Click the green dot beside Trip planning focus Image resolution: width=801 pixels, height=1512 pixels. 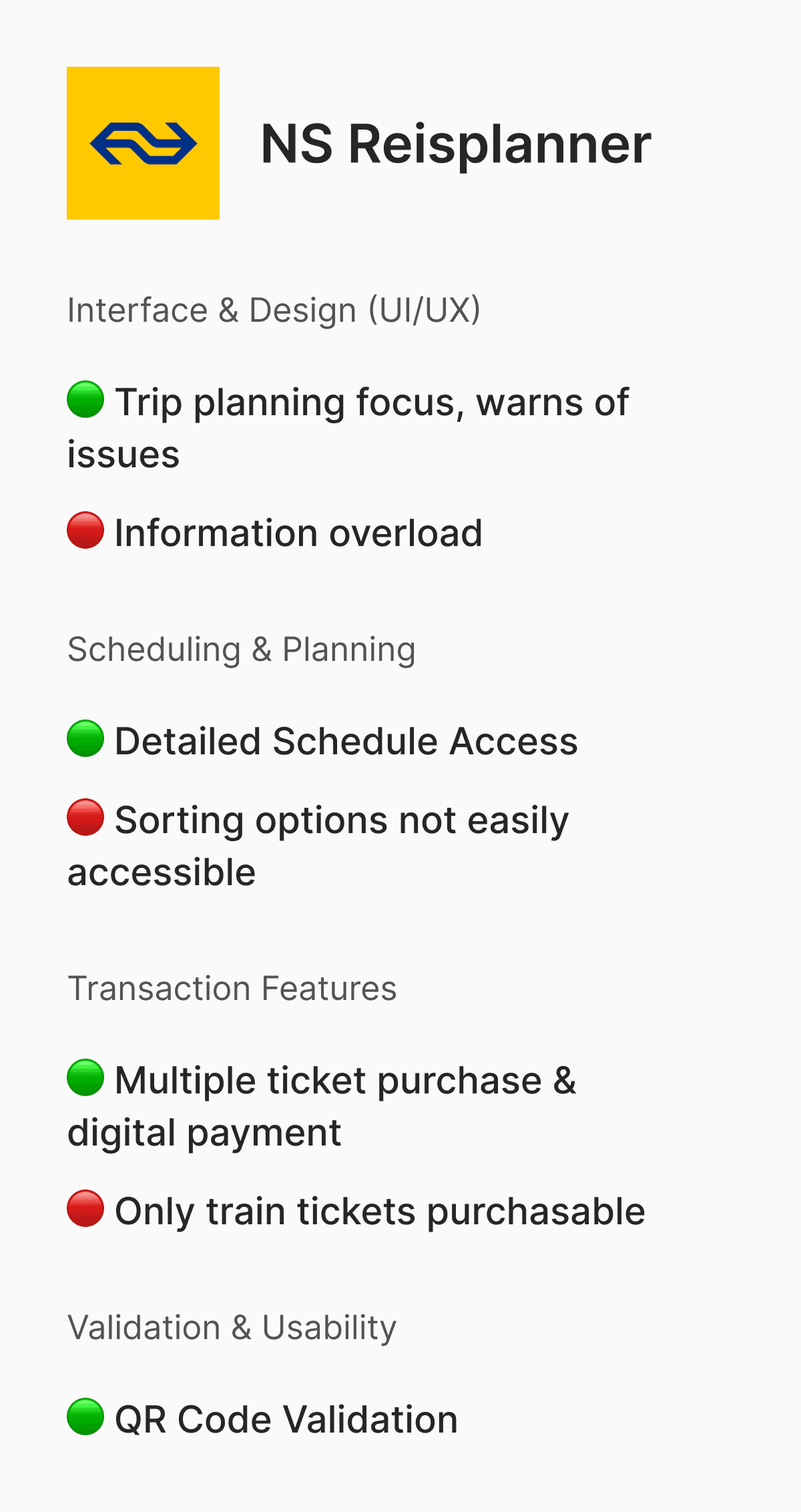click(x=85, y=399)
